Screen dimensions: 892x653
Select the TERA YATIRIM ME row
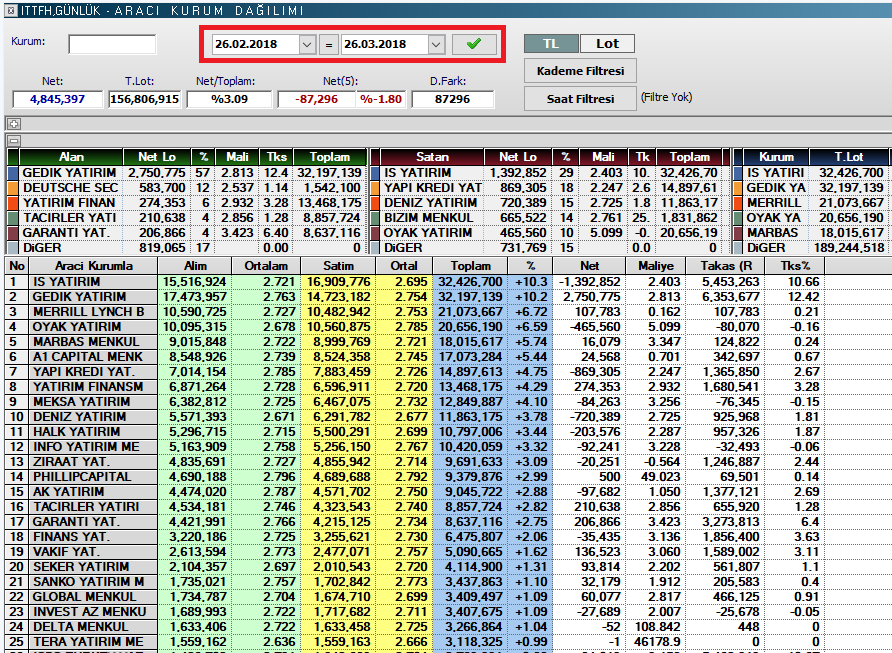[x=414, y=642]
